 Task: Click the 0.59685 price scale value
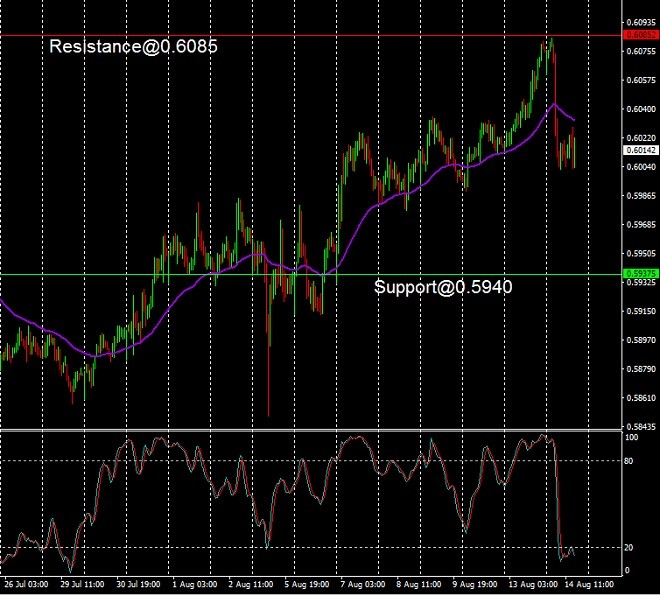coord(641,225)
